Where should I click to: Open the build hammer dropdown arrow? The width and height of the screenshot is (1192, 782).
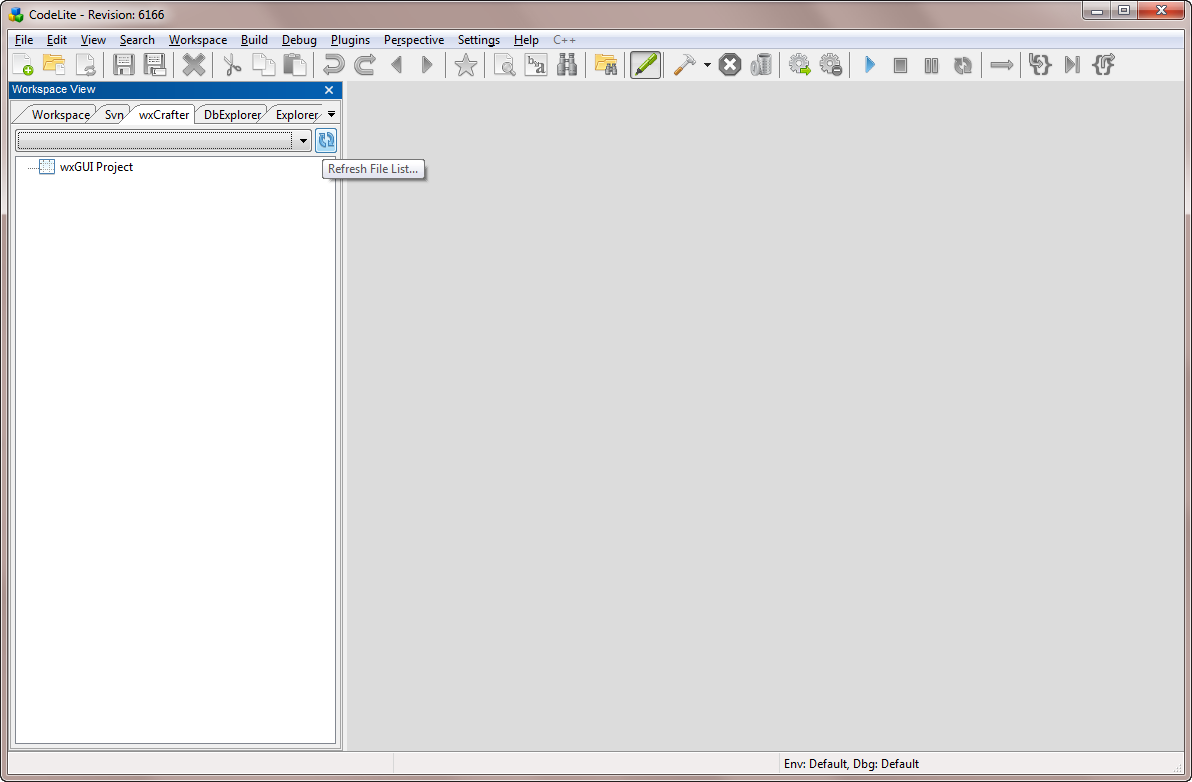click(707, 65)
